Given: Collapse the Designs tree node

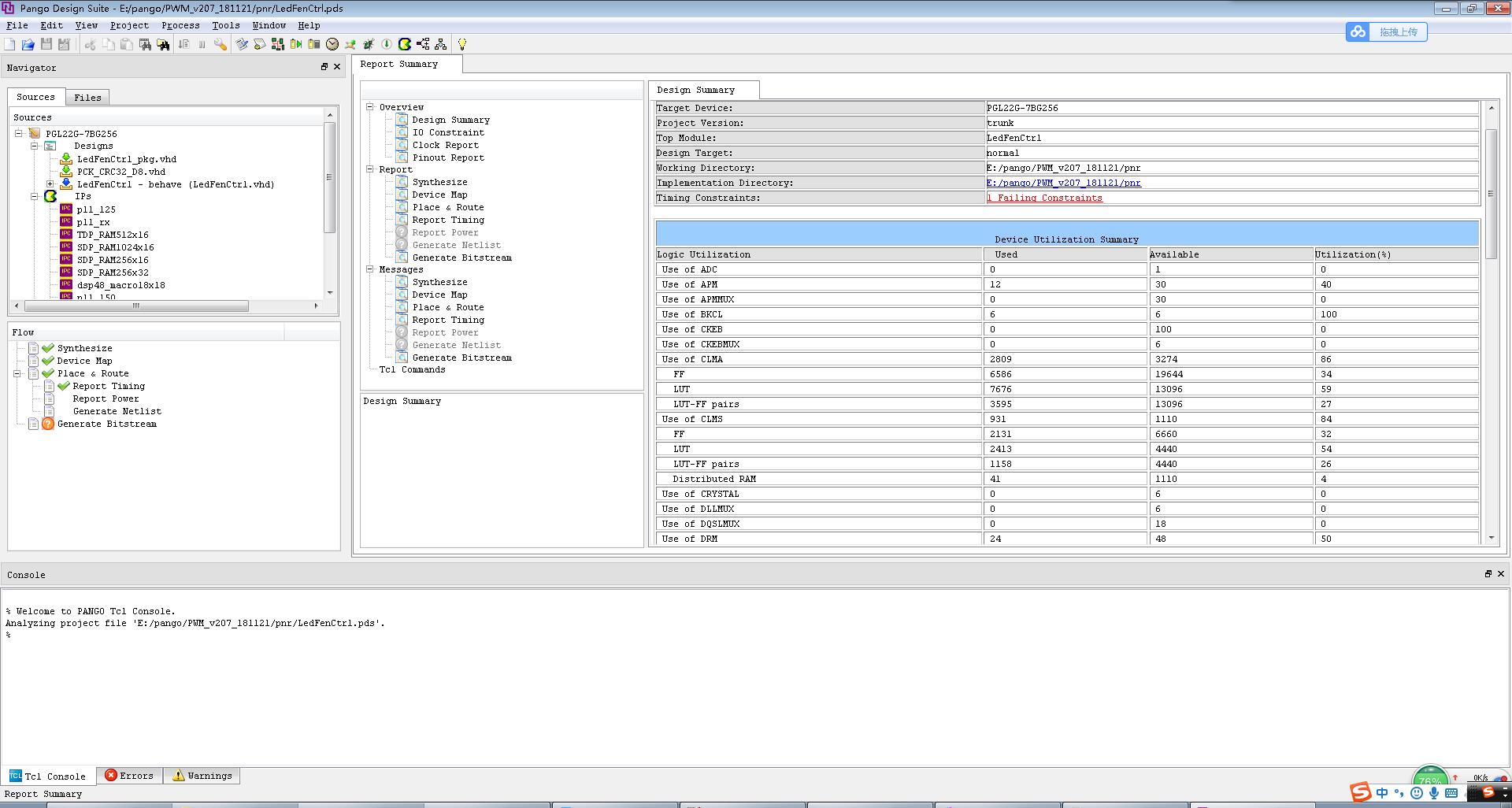Looking at the screenshot, I should 35,146.
